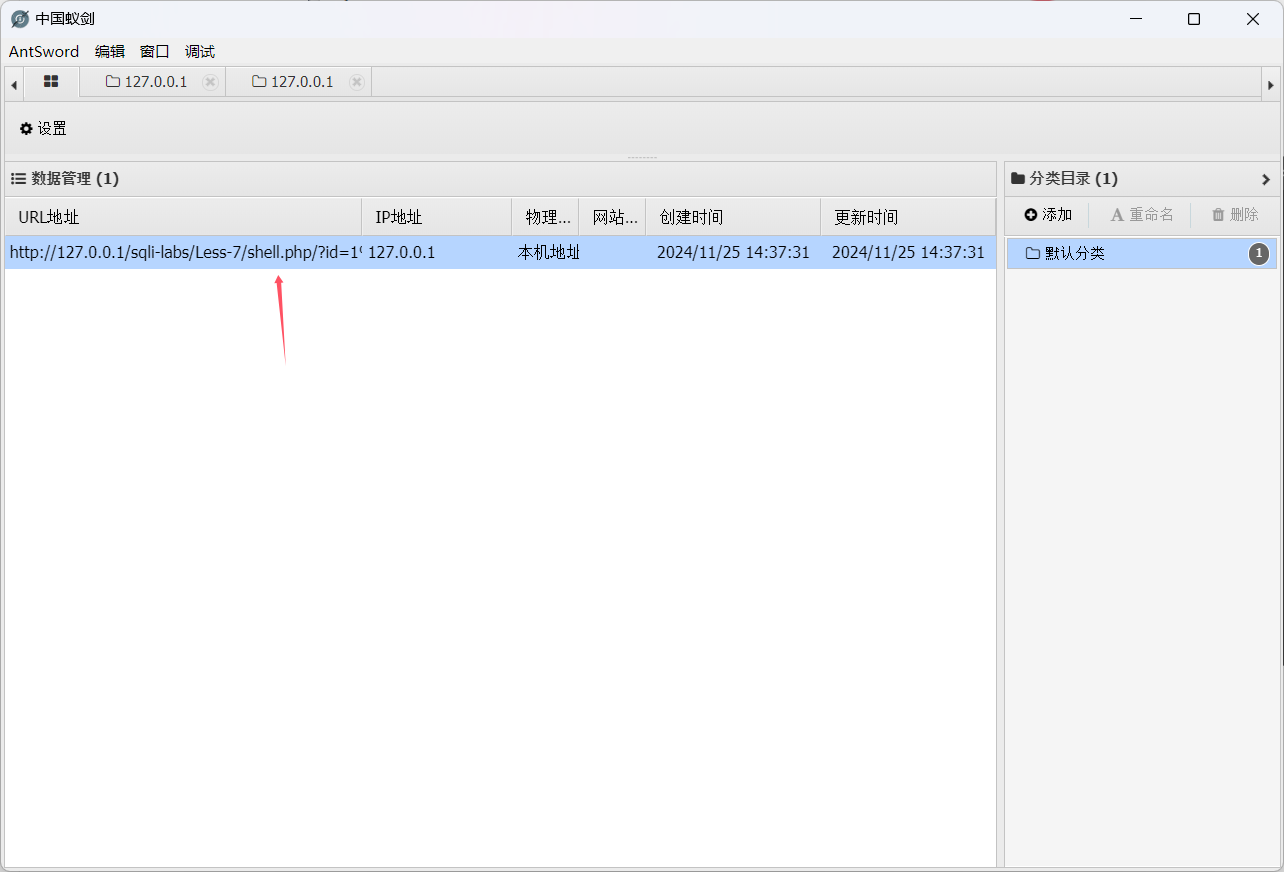1284x872 pixels.
Task: Close the first 127.0.0.1 tab
Action: click(x=210, y=82)
